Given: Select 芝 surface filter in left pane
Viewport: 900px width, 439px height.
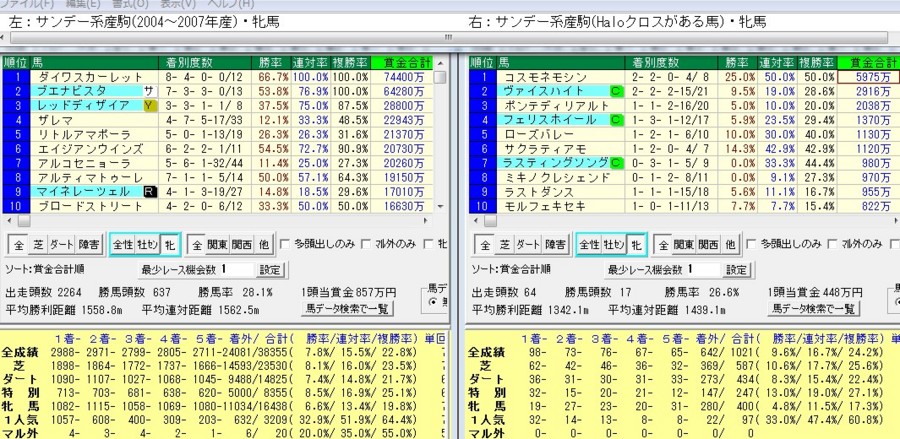Looking at the screenshot, I should tap(38, 245).
